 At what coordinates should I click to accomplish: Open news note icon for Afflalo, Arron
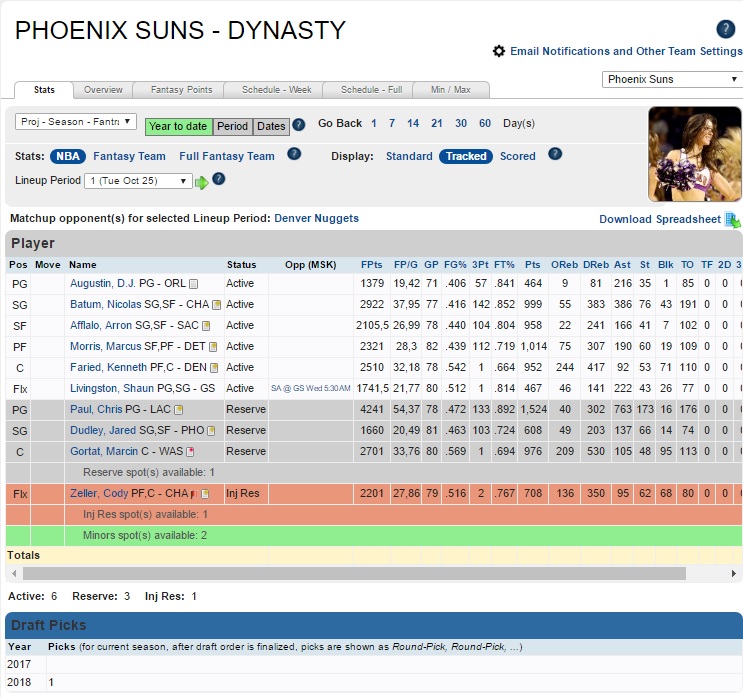tap(206, 326)
